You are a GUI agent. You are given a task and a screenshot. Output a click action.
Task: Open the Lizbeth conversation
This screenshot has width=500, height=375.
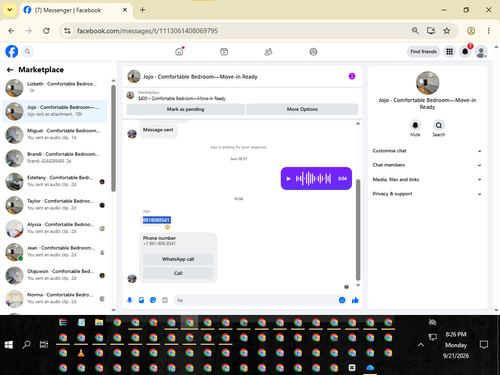tap(55, 88)
